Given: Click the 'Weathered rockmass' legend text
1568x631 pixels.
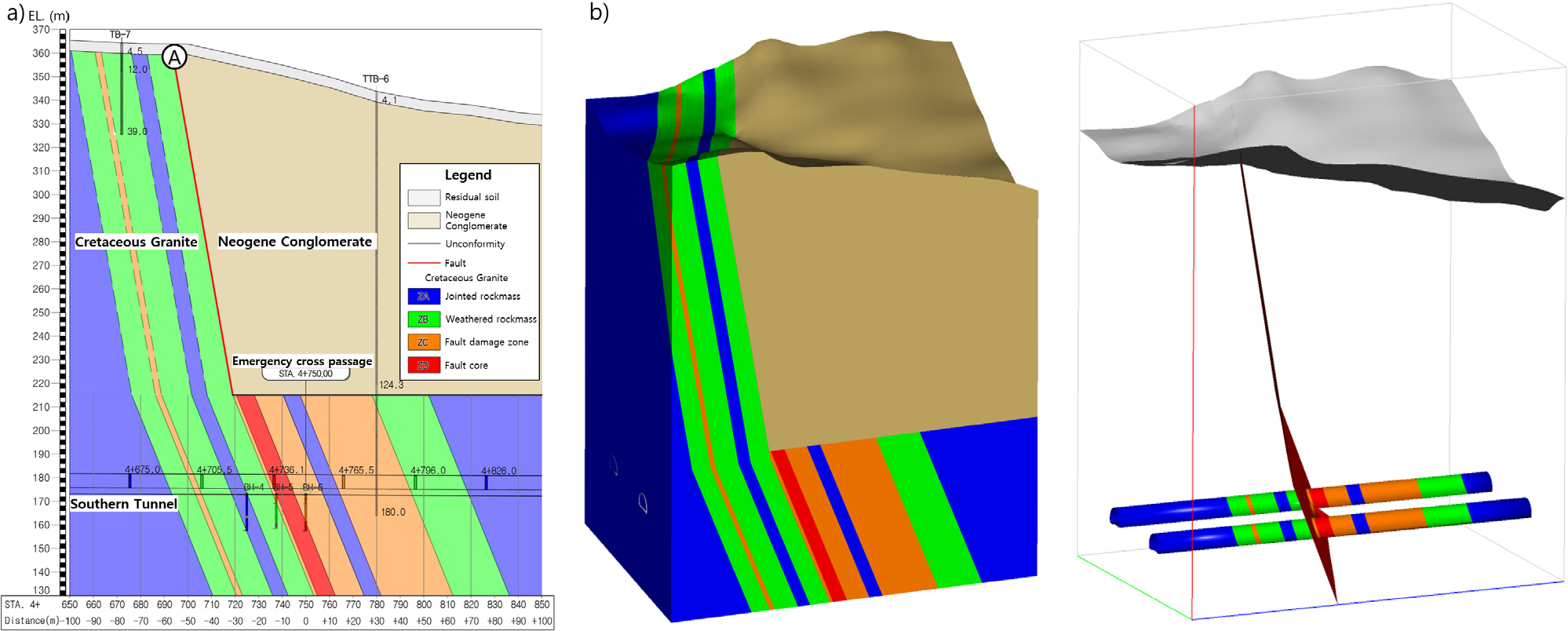Looking at the screenshot, I should (491, 319).
